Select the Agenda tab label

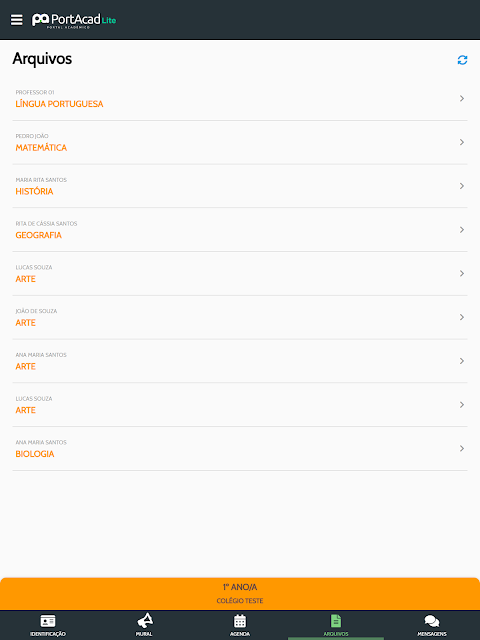[240, 634]
